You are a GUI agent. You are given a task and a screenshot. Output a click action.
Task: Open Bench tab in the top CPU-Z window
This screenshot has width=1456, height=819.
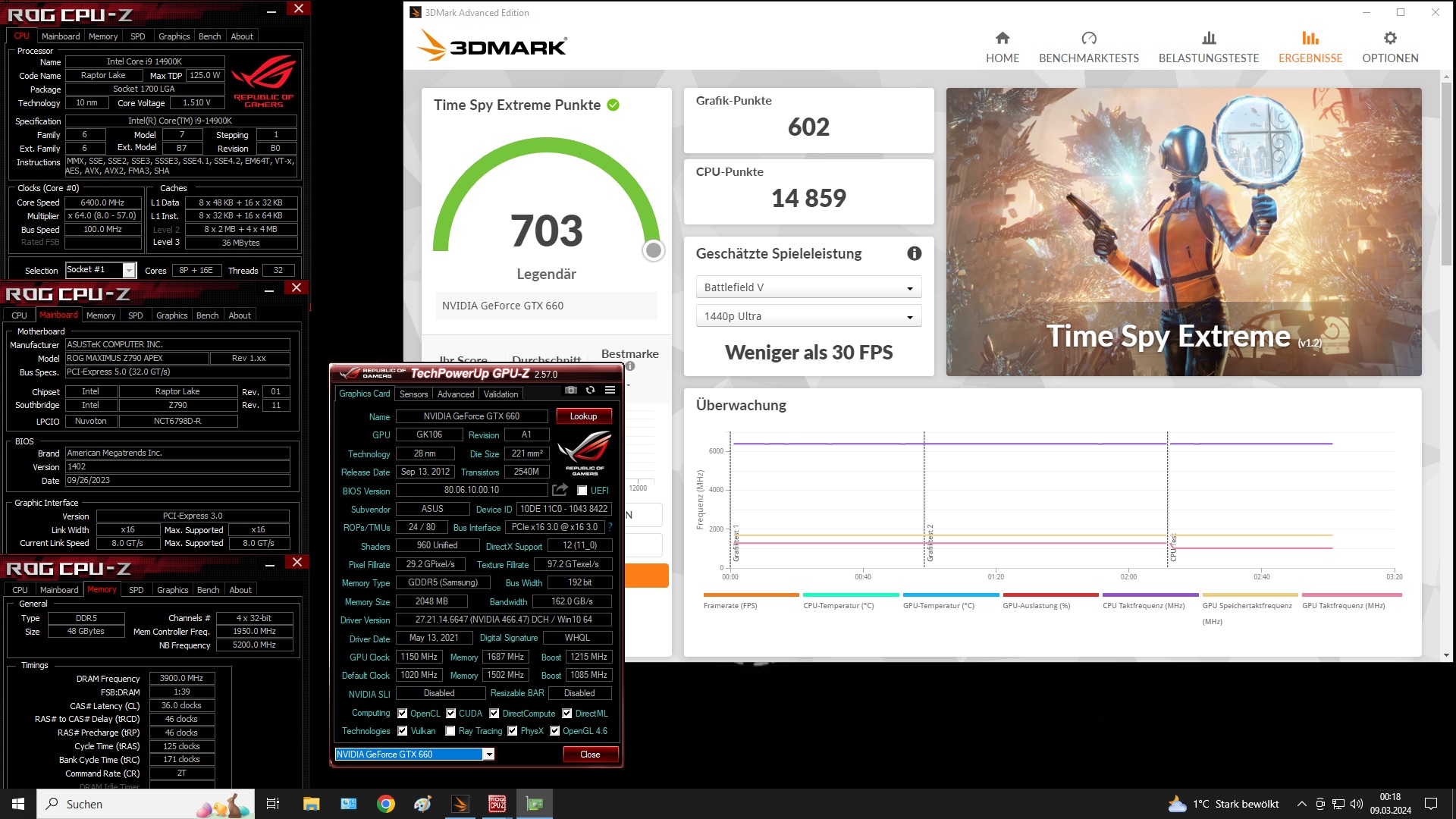(209, 36)
